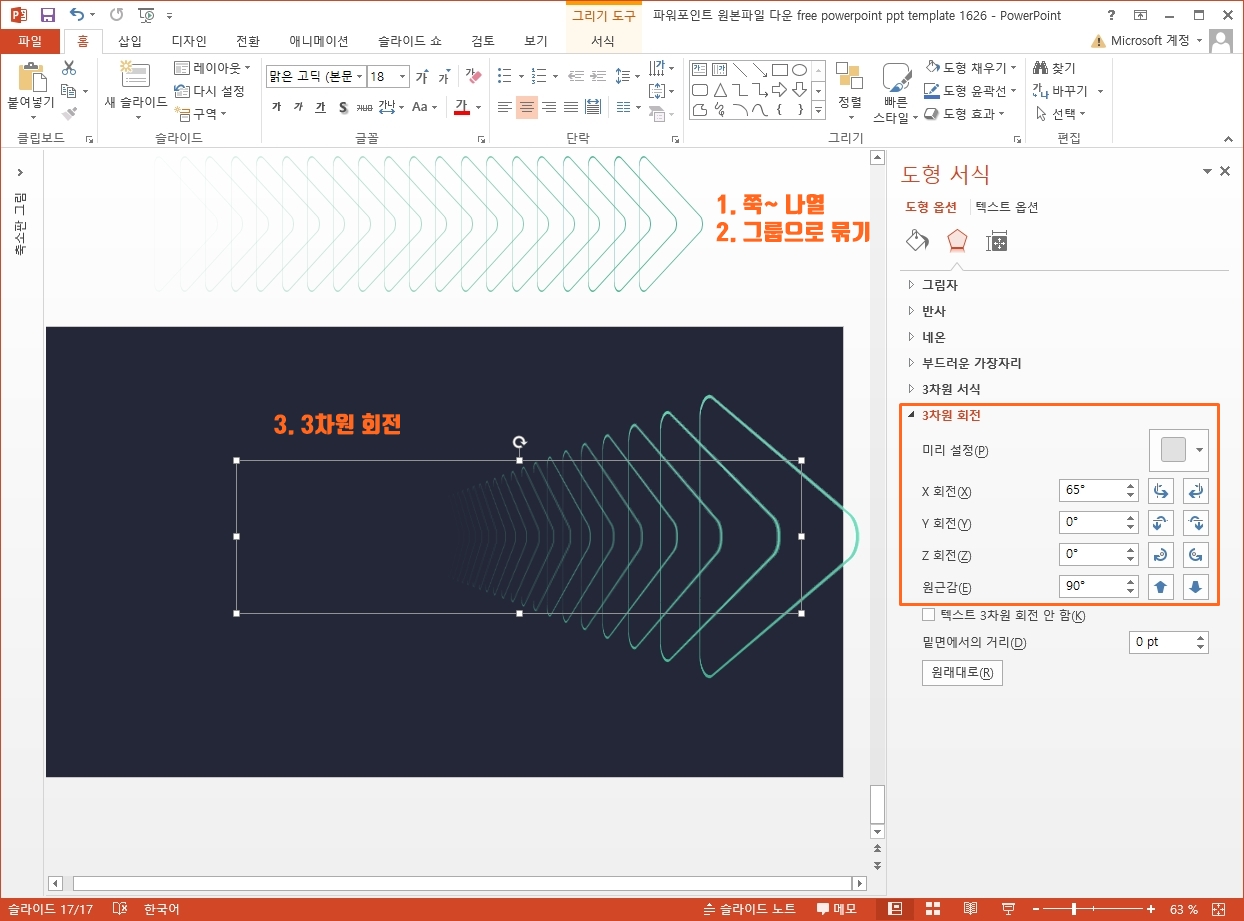This screenshot has width=1244, height=921.
Task: Click the 다시 설정 button
Action: point(210,91)
